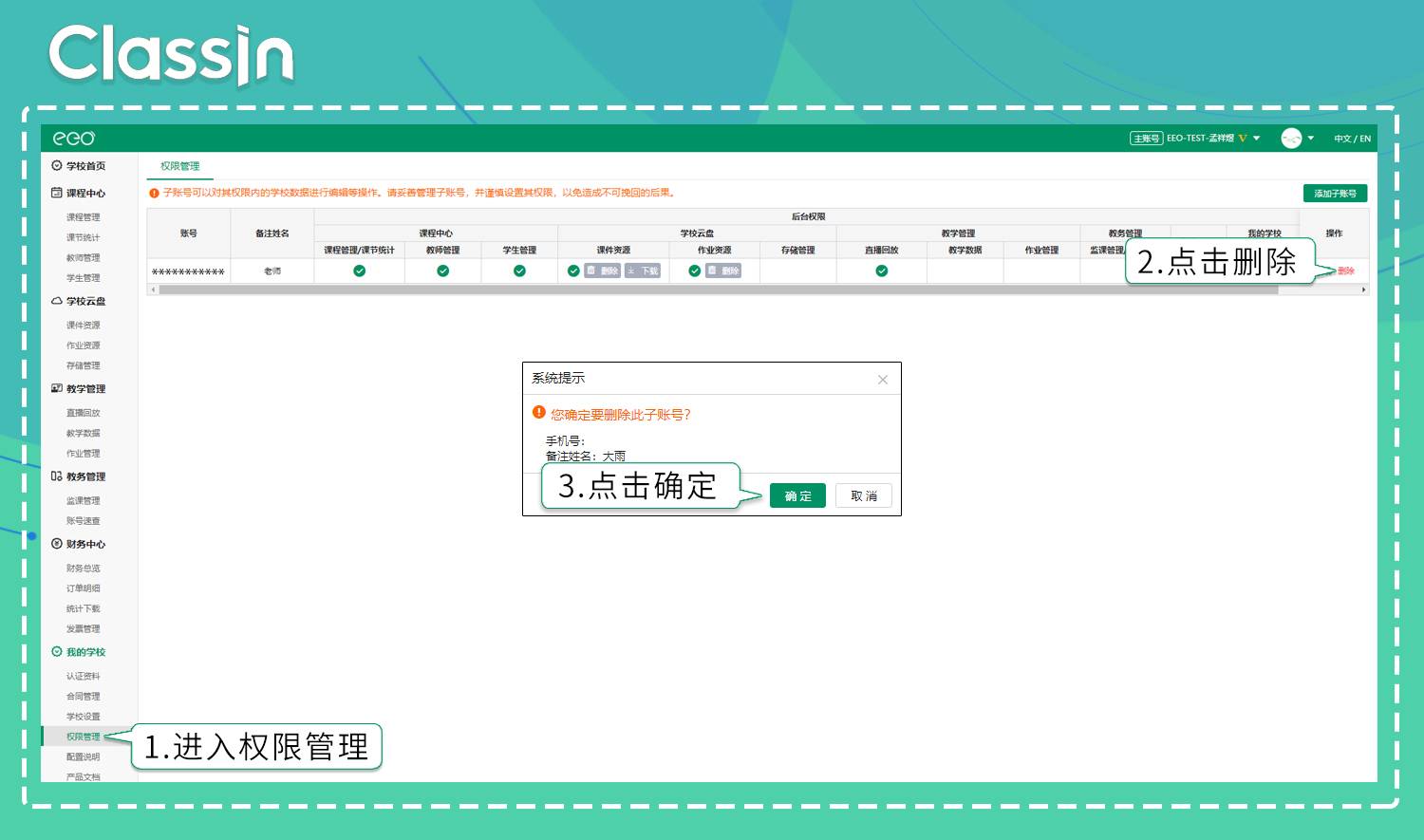This screenshot has height=840, width=1424.
Task: Click the 学校云盘 cloud icon
Action: (x=57, y=301)
